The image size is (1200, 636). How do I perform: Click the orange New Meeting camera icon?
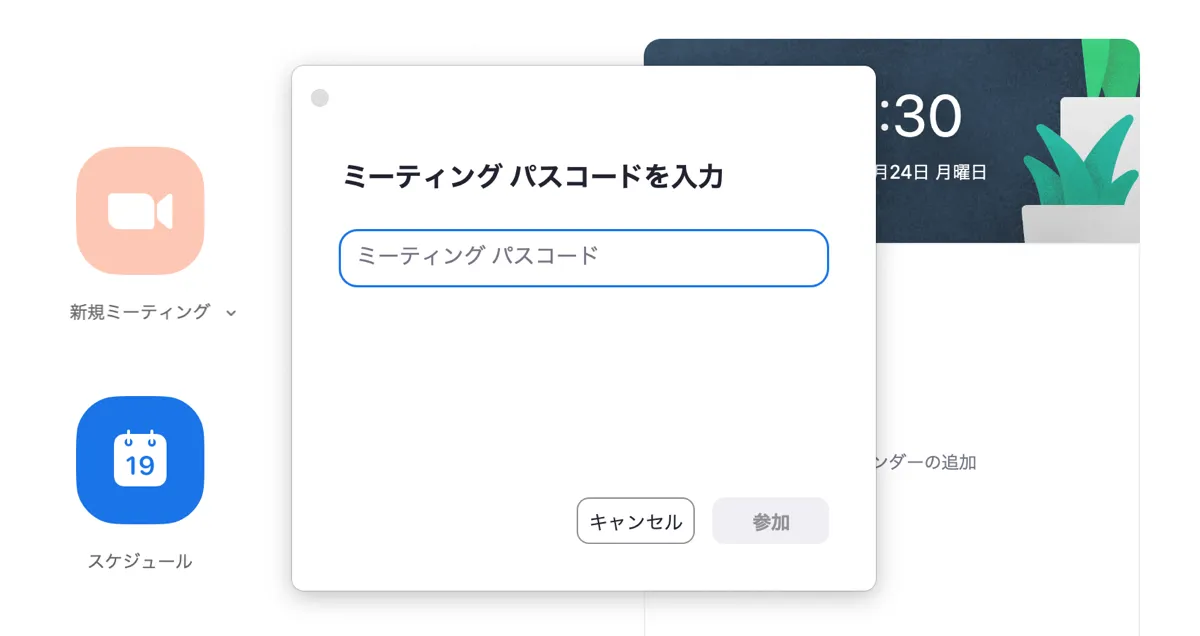tap(140, 211)
